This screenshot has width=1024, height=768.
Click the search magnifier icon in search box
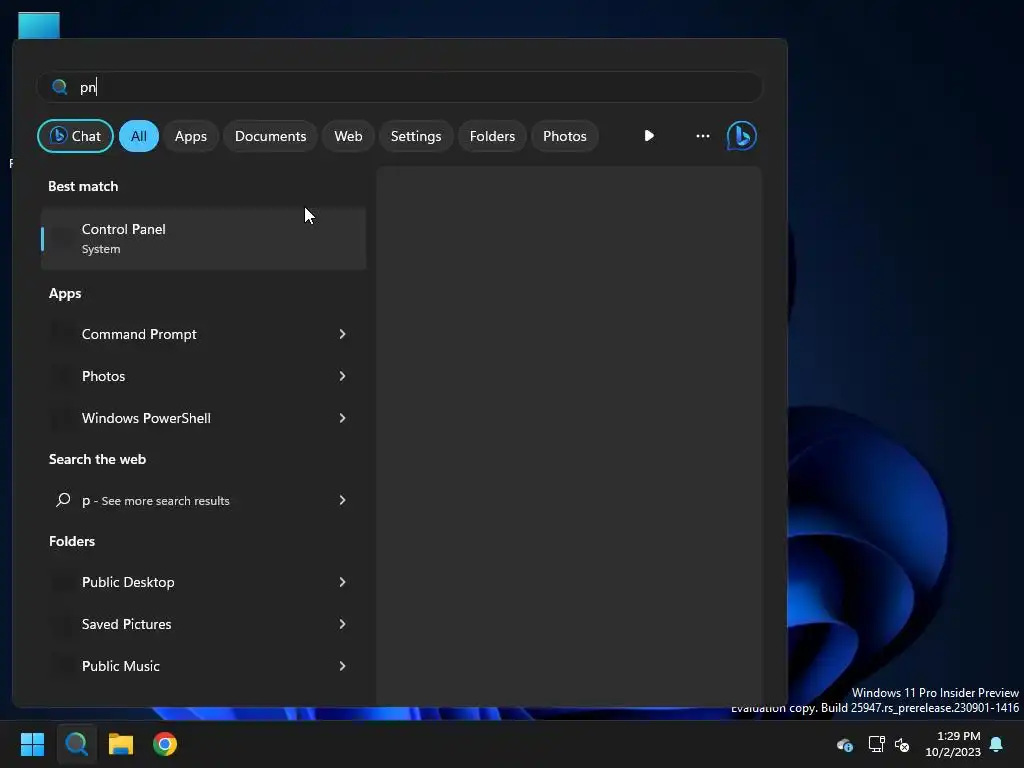(x=59, y=87)
